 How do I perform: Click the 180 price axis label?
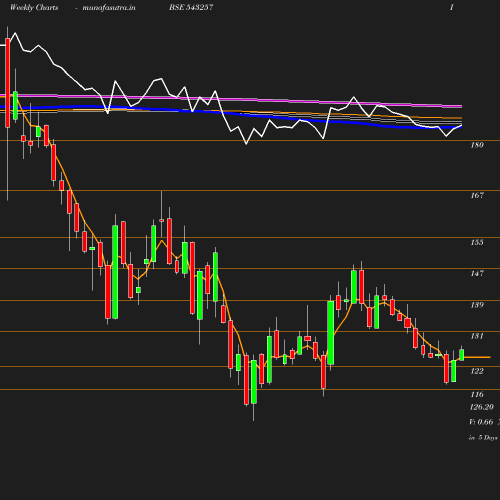[477, 145]
